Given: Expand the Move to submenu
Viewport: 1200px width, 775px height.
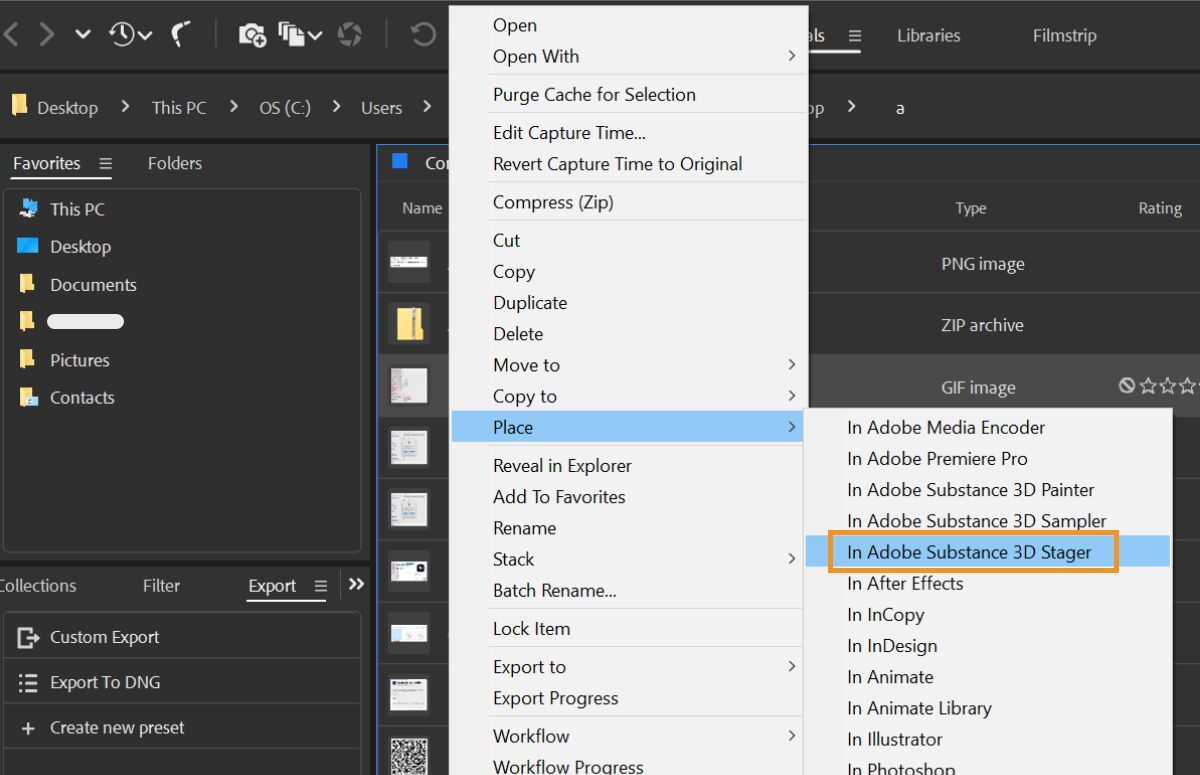Looking at the screenshot, I should [x=791, y=365].
